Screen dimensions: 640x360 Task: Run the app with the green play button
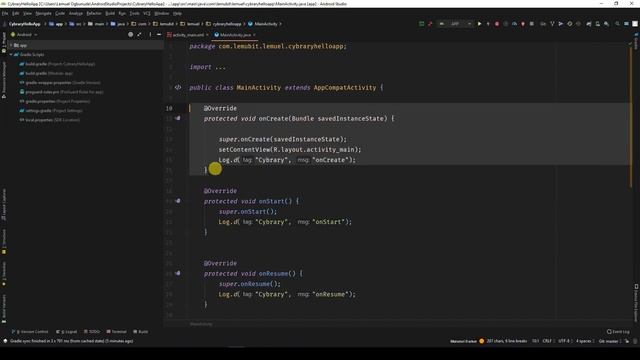point(479,24)
